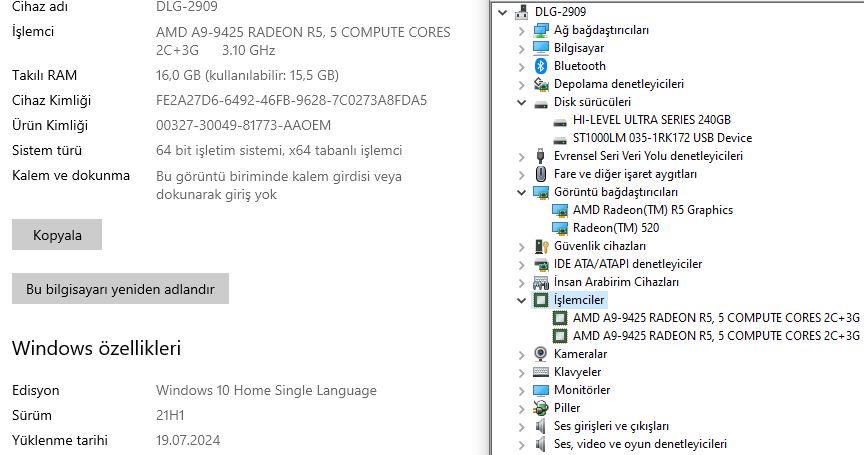Expand the Güvenlik cihazları node
The width and height of the screenshot is (864, 455).
click(x=522, y=247)
